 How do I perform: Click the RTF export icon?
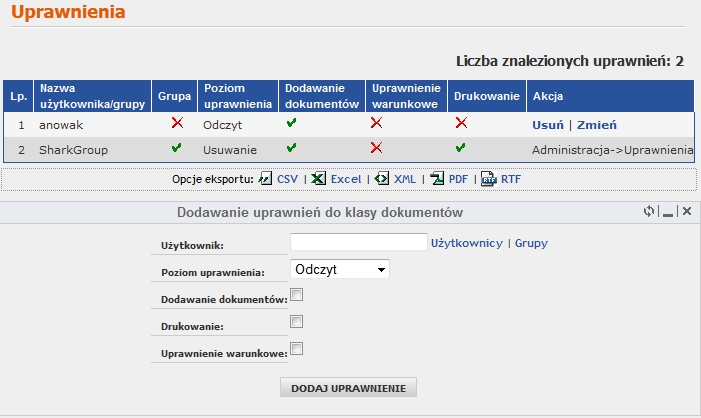488,179
